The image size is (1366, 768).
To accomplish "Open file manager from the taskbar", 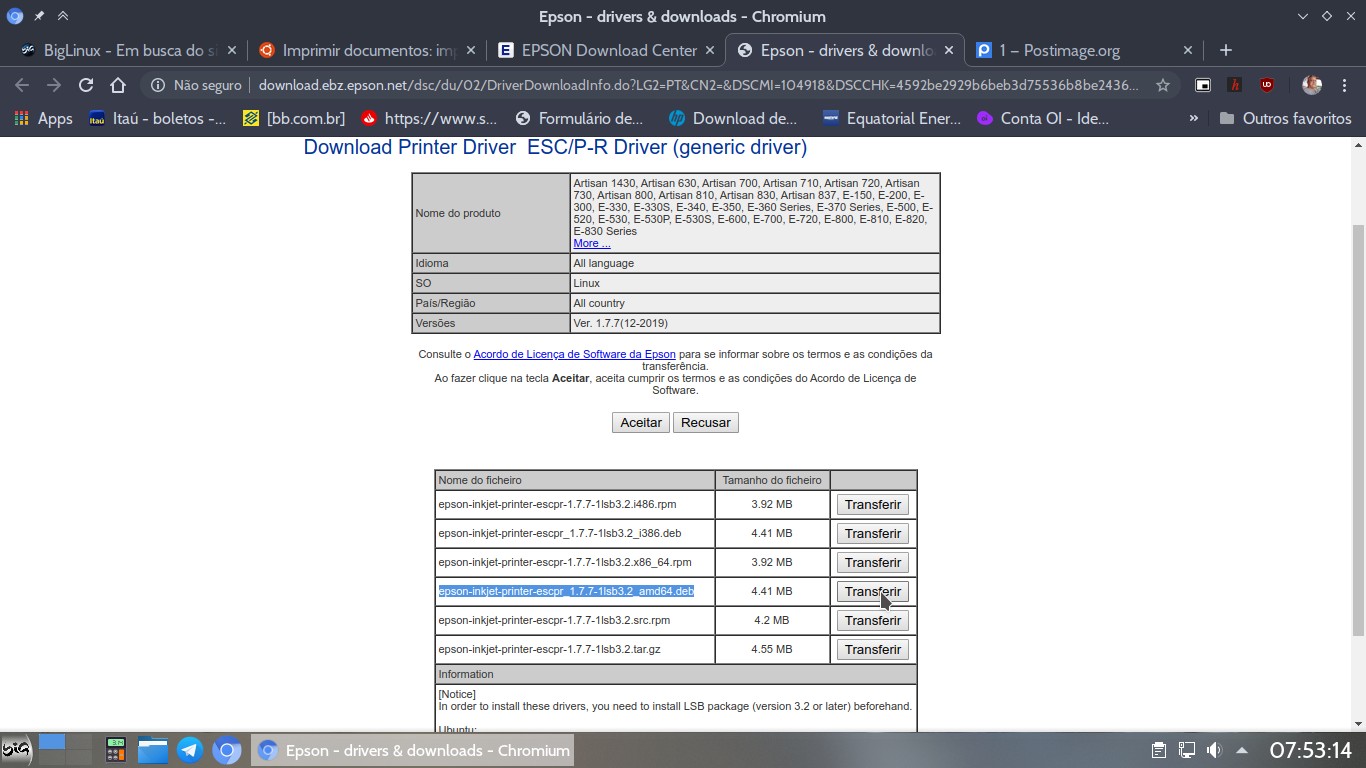I will pyautogui.click(x=152, y=750).
